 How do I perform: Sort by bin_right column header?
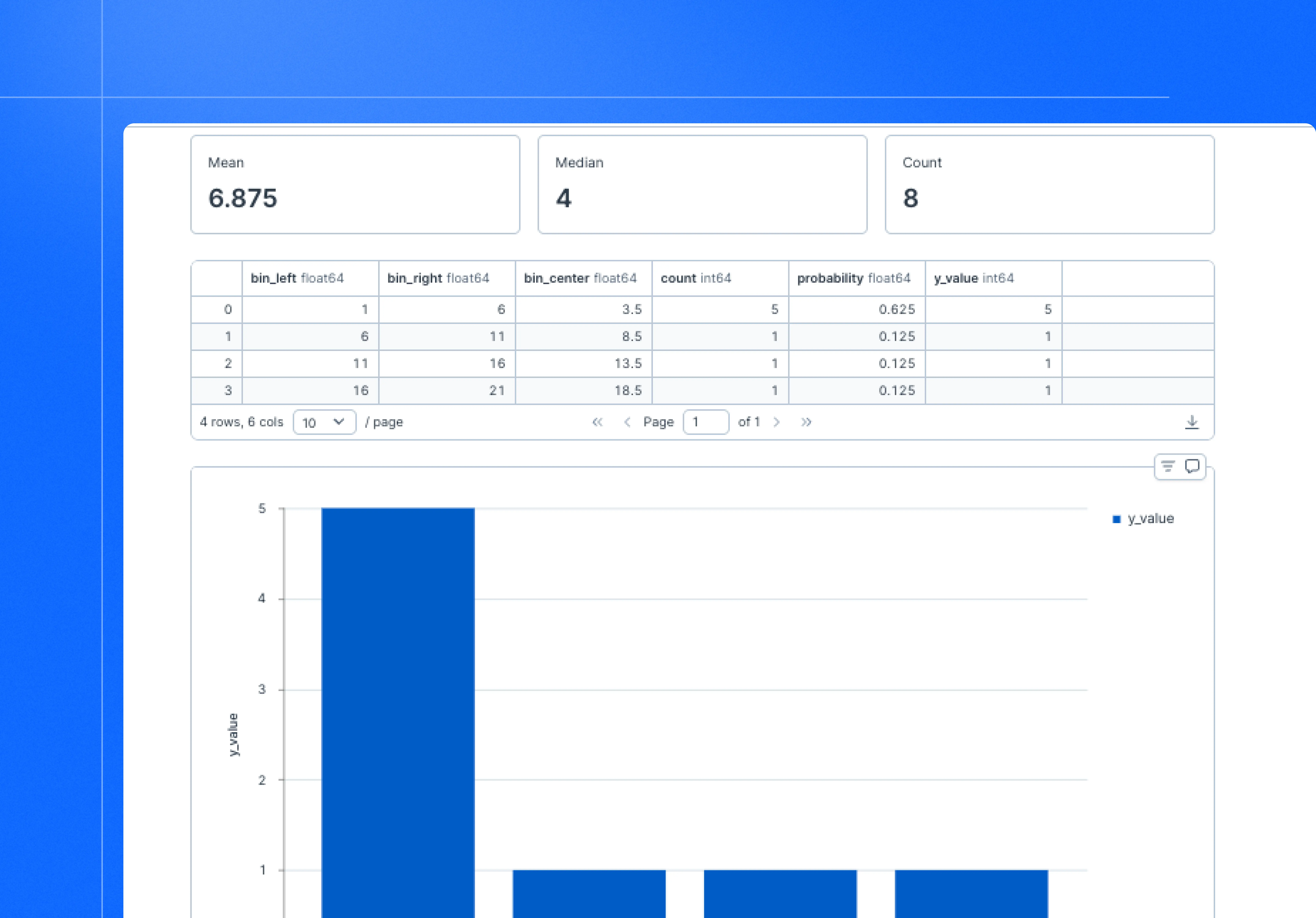coord(438,278)
